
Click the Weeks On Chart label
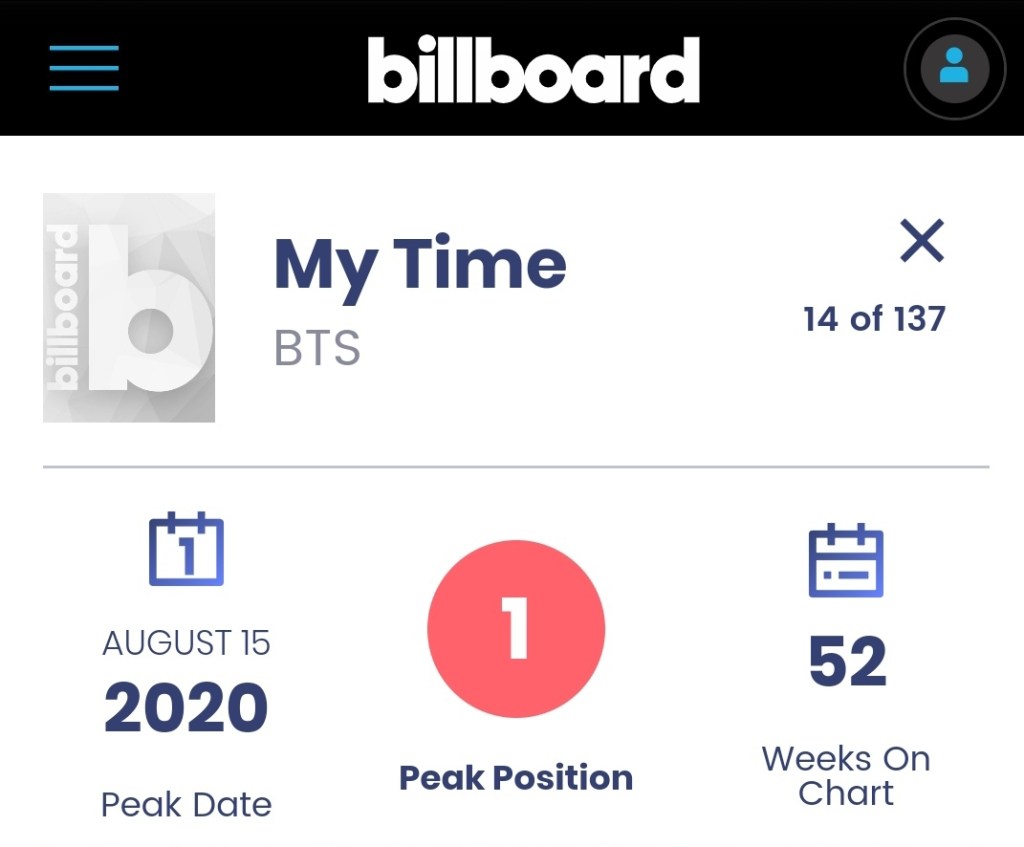[x=846, y=775]
